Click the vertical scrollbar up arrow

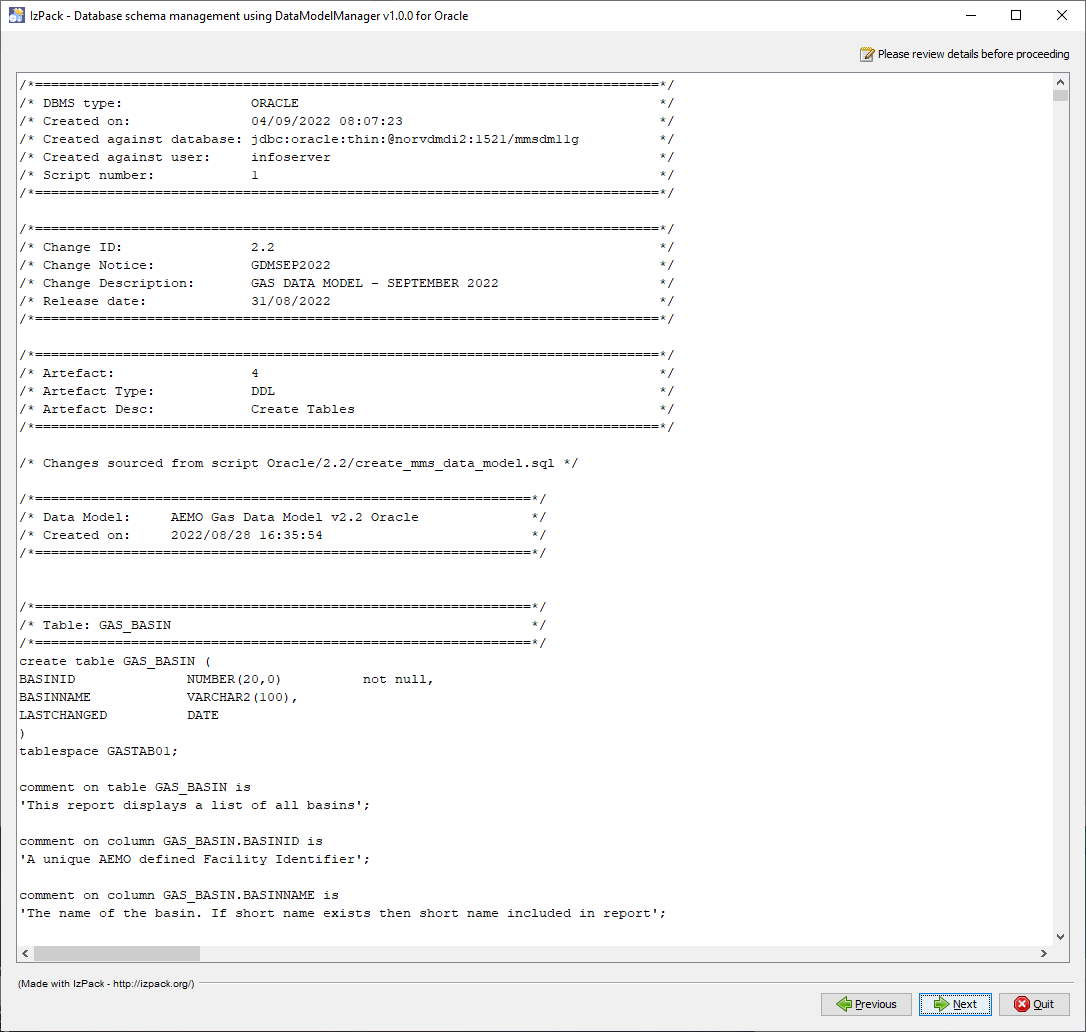(1061, 80)
